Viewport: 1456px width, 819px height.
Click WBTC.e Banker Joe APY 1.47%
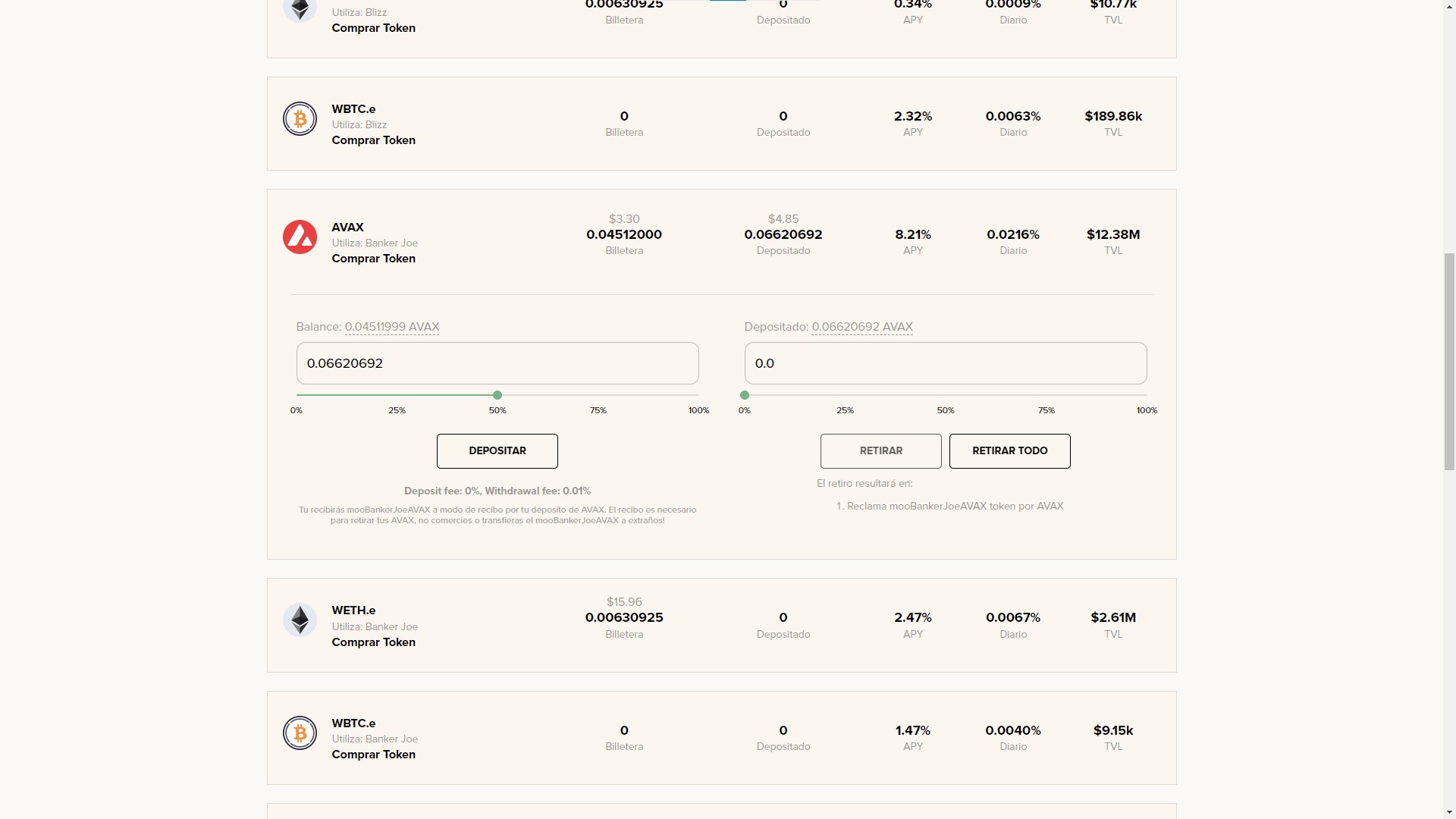pos(913,731)
